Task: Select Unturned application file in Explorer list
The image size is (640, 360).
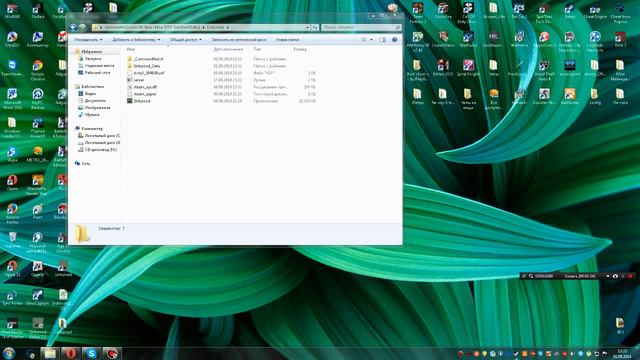Action: pyautogui.click(x=139, y=101)
